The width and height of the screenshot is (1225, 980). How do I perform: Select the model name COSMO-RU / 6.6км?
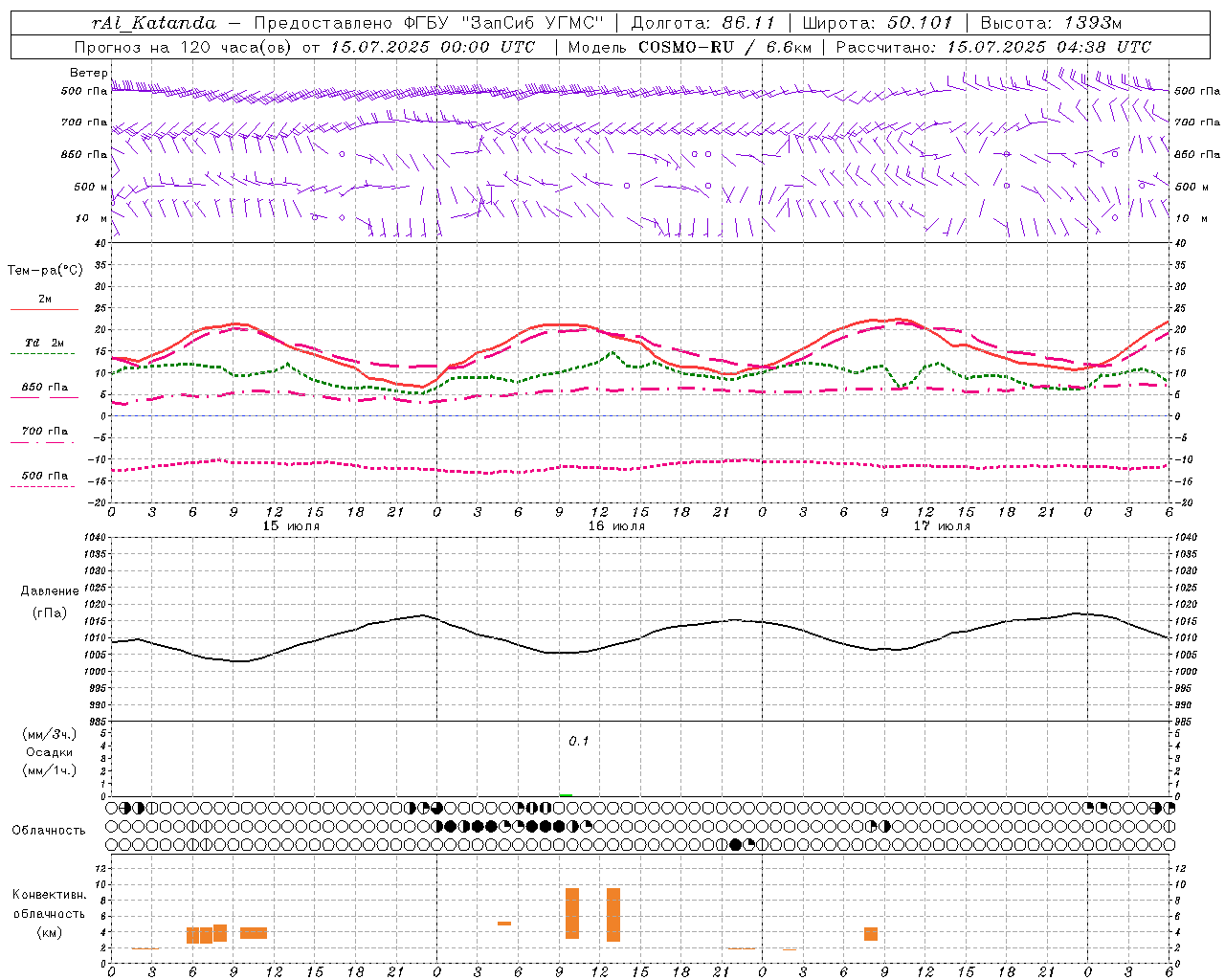click(x=726, y=47)
